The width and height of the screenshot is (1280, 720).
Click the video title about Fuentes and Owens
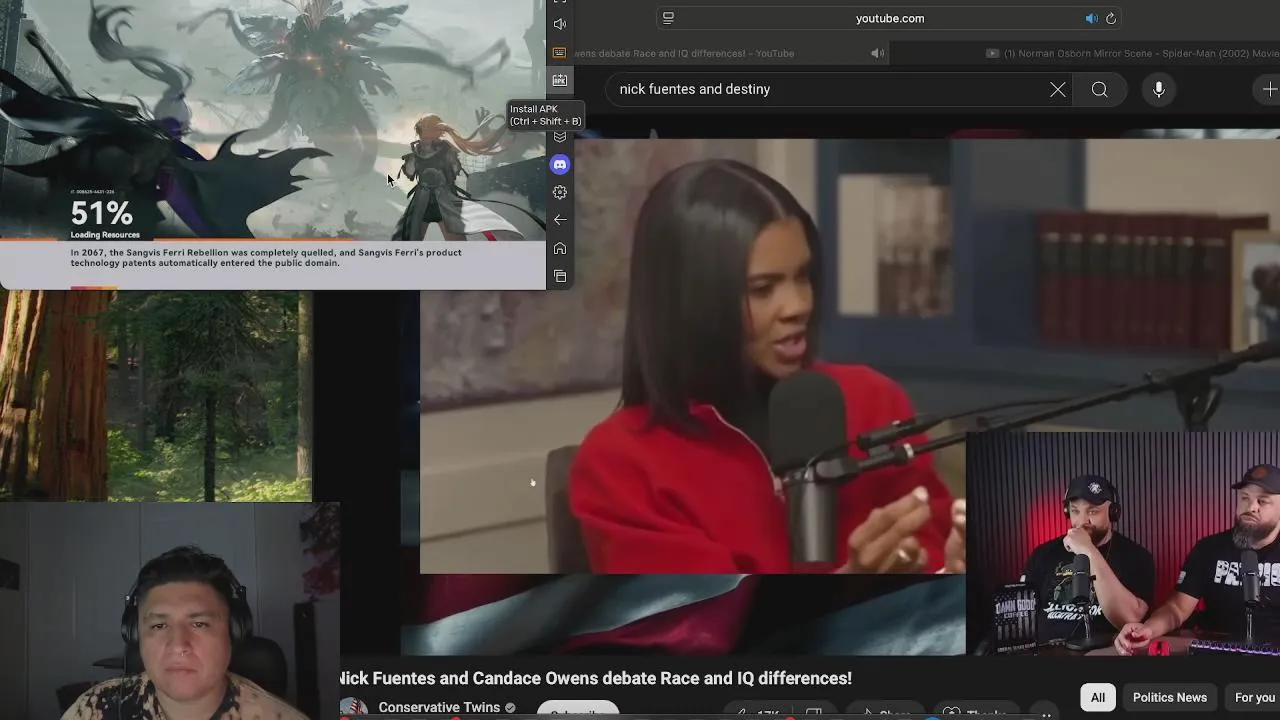click(596, 678)
